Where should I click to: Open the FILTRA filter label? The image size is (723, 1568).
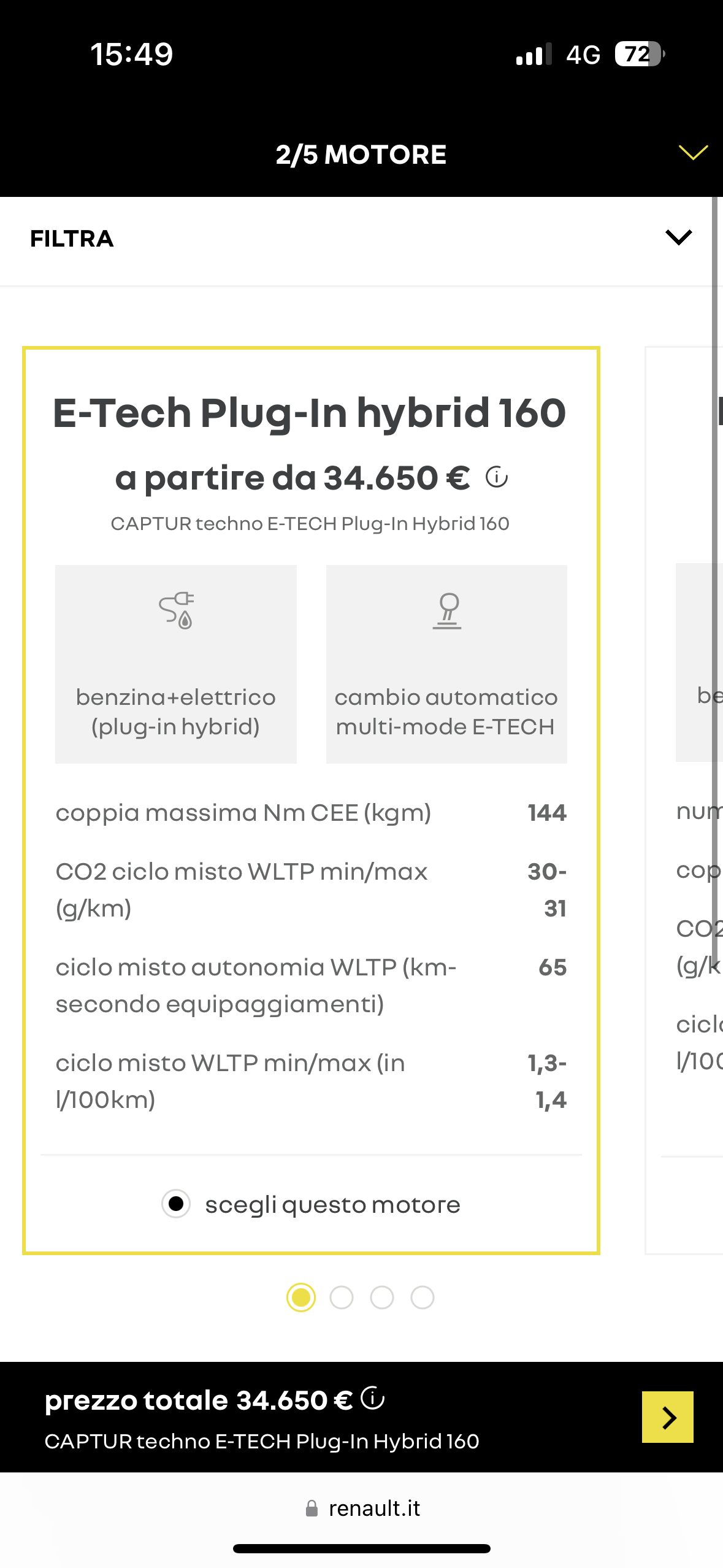pyautogui.click(x=72, y=239)
